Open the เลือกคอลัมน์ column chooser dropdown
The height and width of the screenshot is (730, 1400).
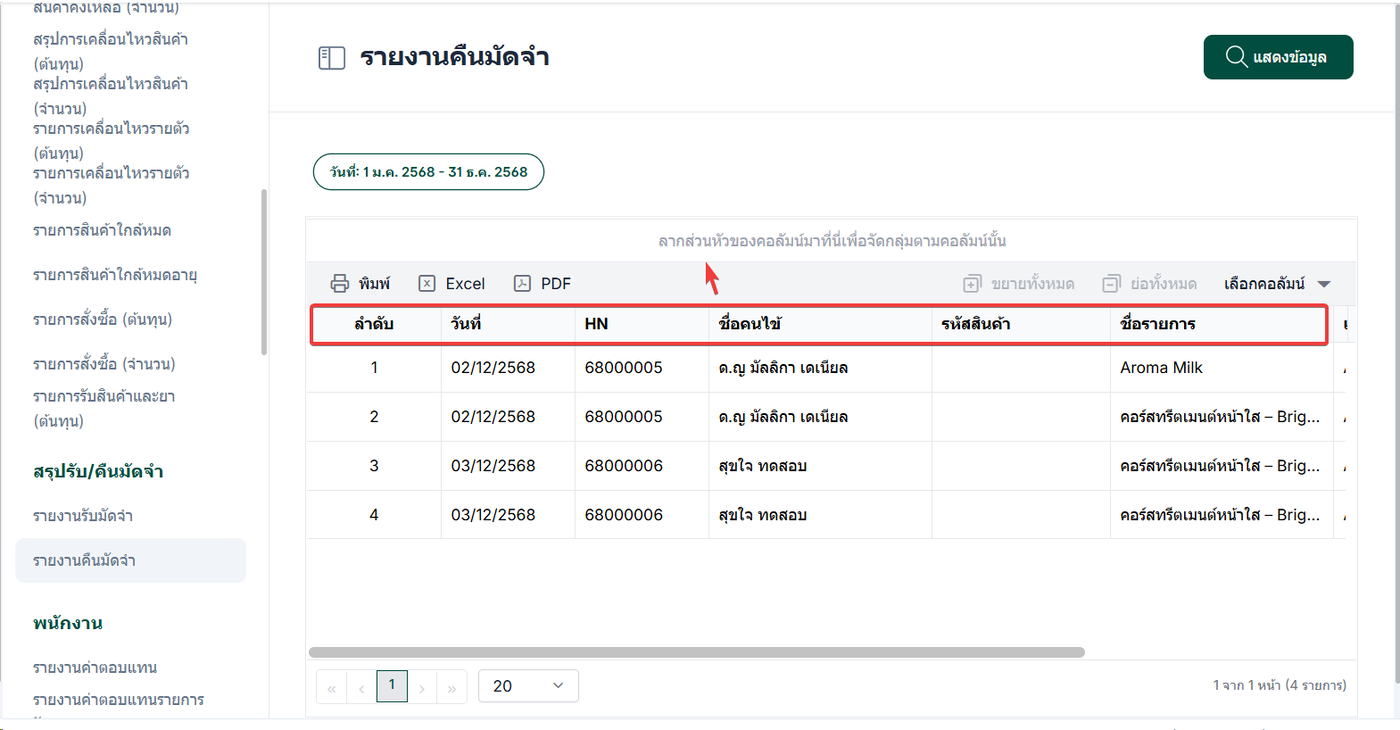point(1277,284)
